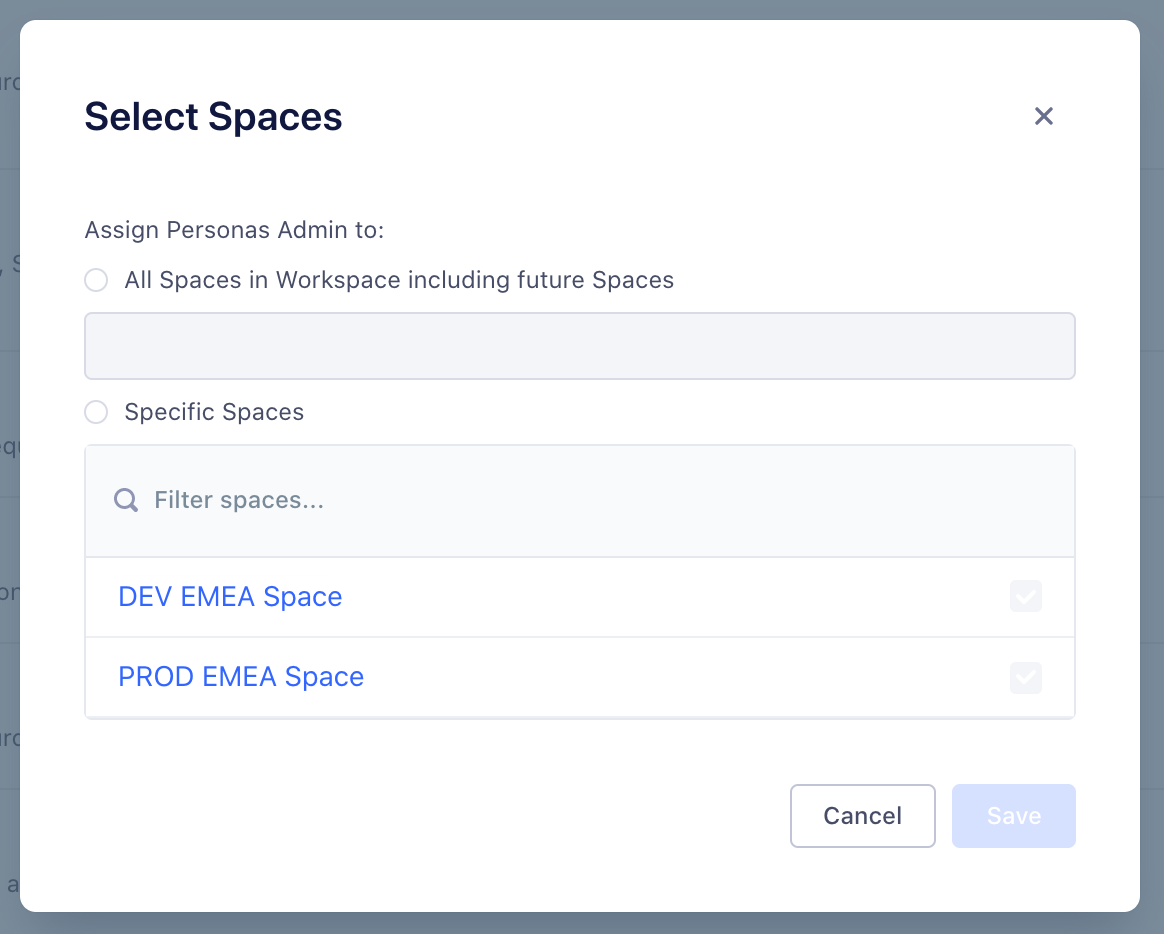Click the 'Assign Personas Admin to:' text
Viewport: 1164px width, 934px height.
click(x=234, y=230)
